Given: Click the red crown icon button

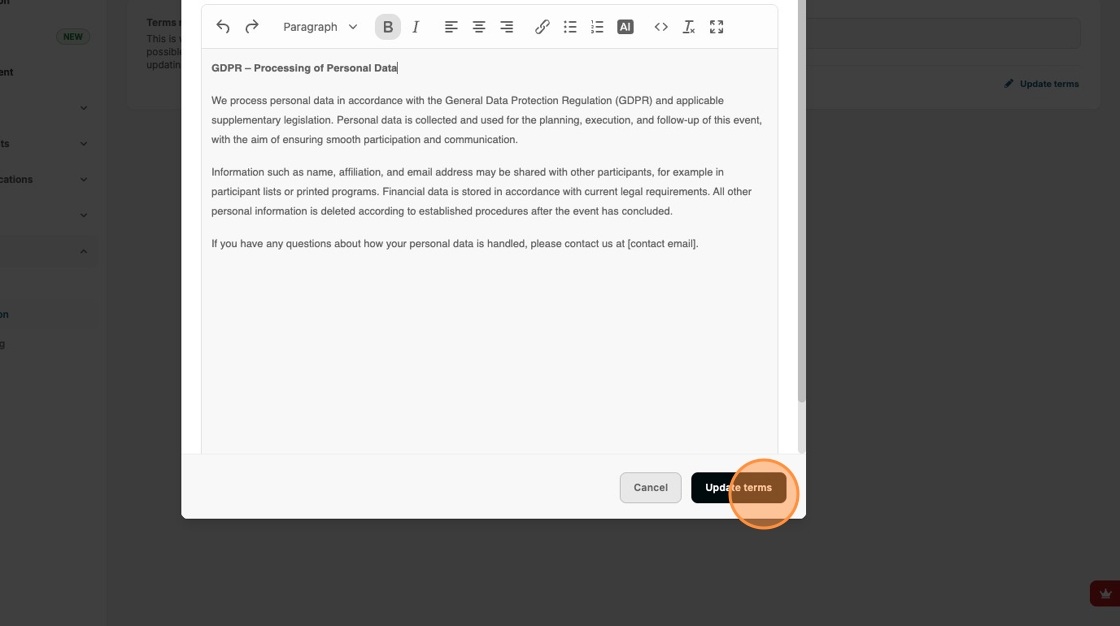Looking at the screenshot, I should pyautogui.click(x=1105, y=594).
